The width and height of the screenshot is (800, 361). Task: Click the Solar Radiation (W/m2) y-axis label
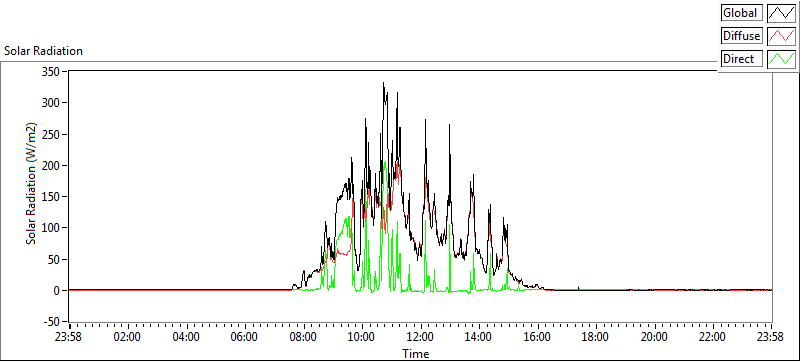[x=32, y=183]
